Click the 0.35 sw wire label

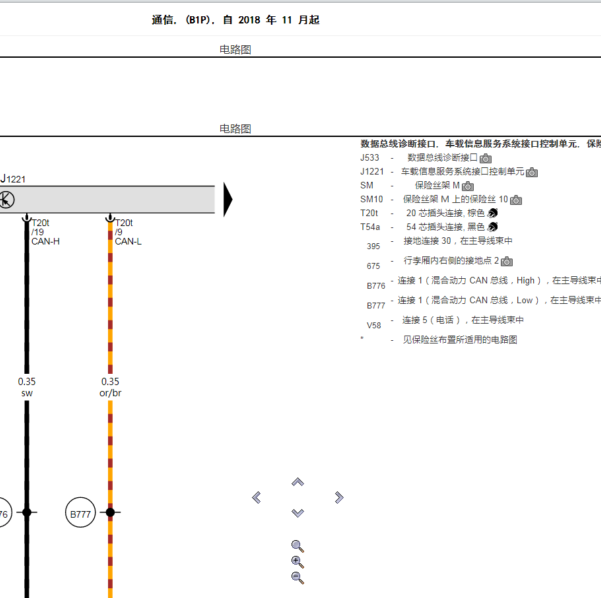coord(27,387)
